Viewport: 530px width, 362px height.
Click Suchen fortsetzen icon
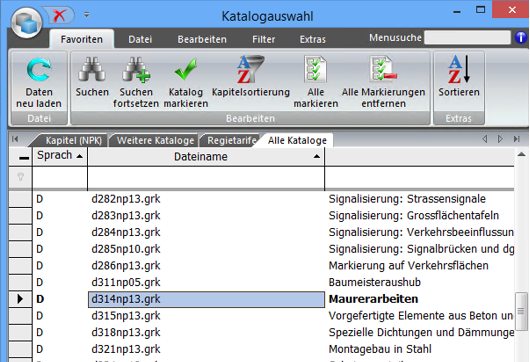pos(136,70)
